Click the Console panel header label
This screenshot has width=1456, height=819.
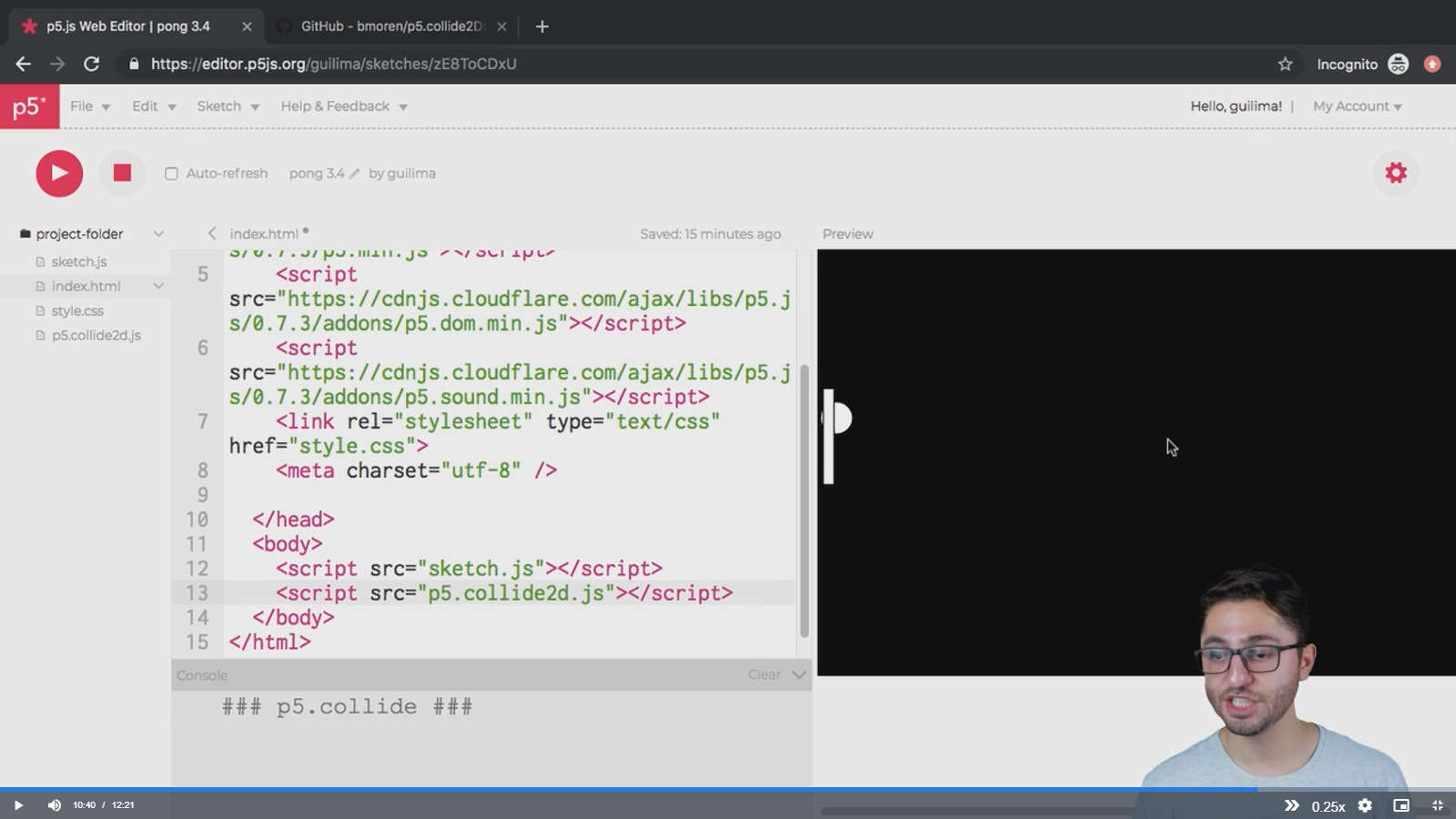202,675
